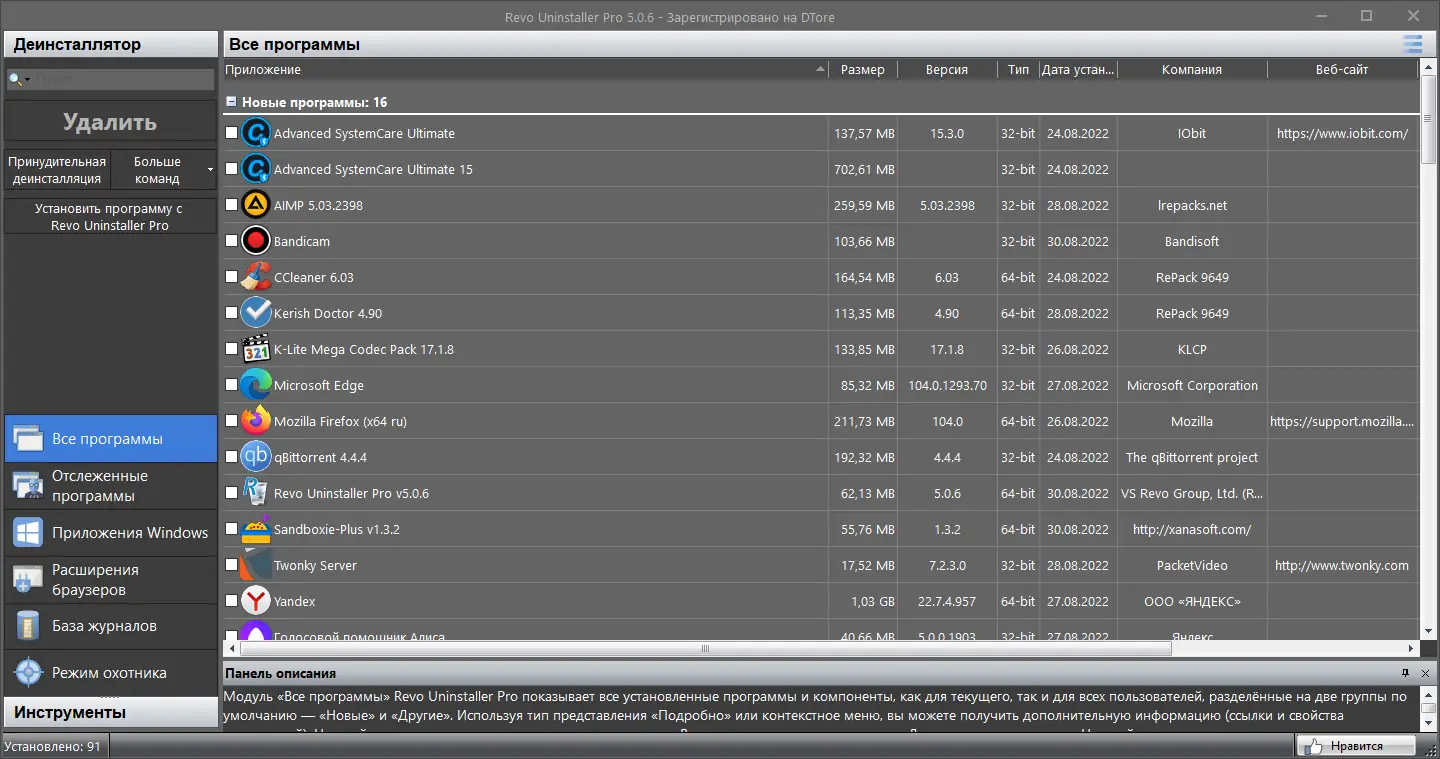The width and height of the screenshot is (1440, 759).
Task: Click the Advanced SystemCare Ultimate 15 row icon
Action: click(x=257, y=169)
